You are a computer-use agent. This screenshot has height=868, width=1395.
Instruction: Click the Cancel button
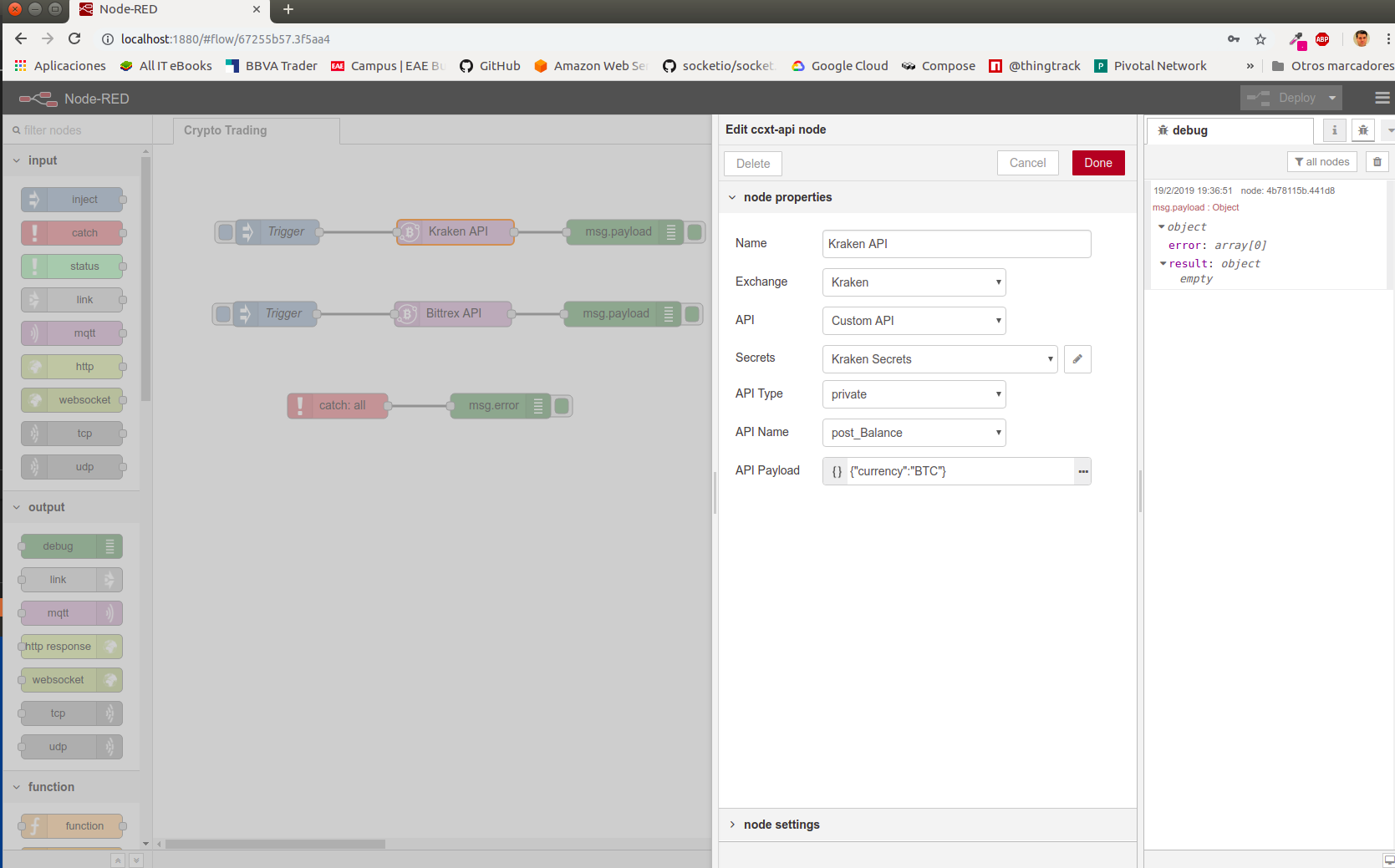pyautogui.click(x=1027, y=163)
